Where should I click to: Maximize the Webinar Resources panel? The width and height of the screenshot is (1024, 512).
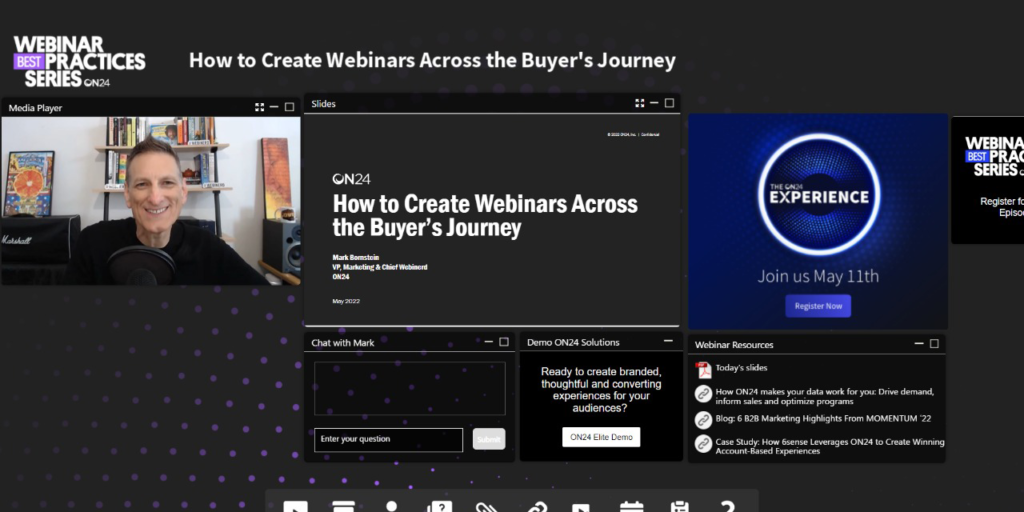(x=935, y=344)
